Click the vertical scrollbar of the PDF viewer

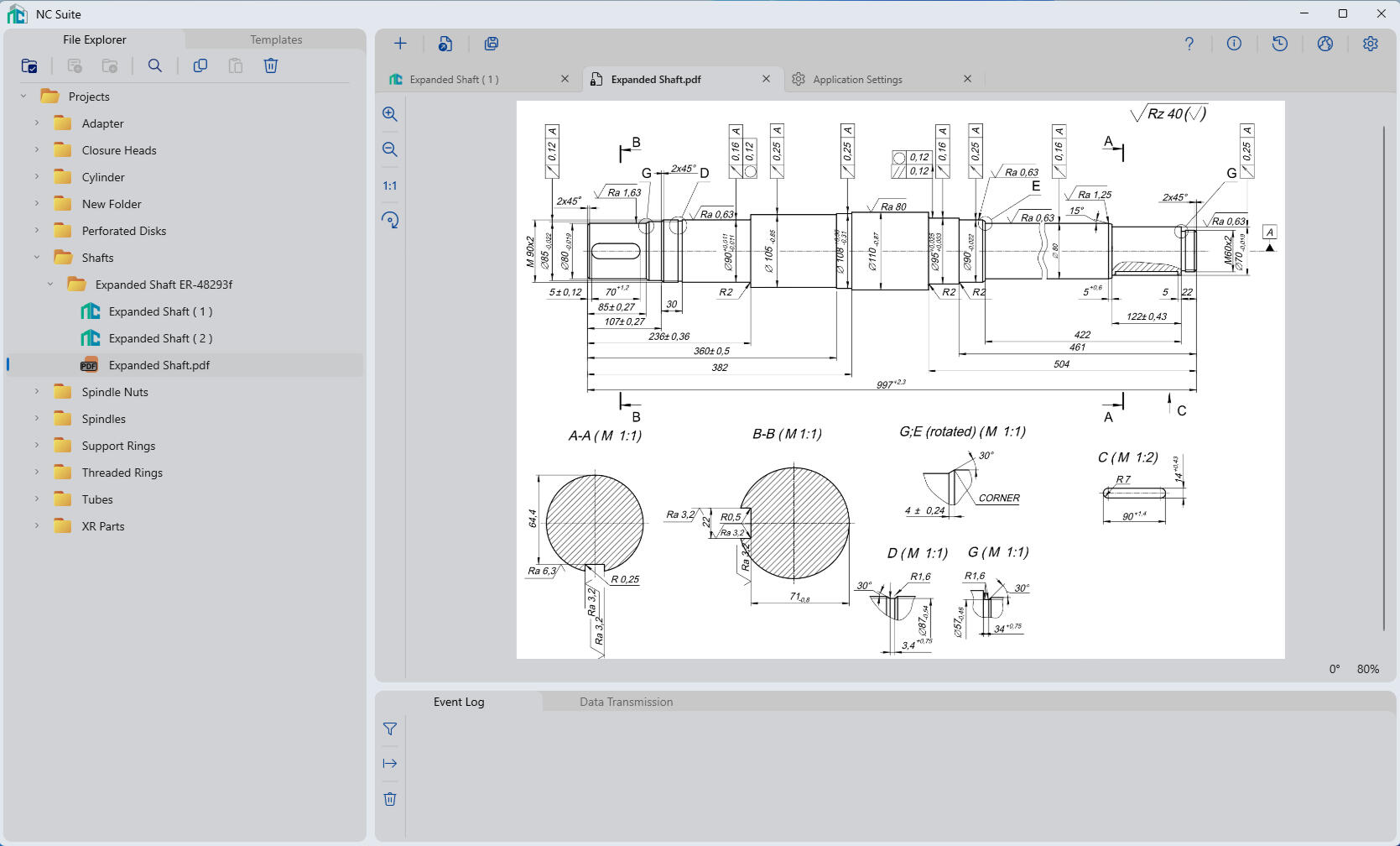click(x=1384, y=378)
